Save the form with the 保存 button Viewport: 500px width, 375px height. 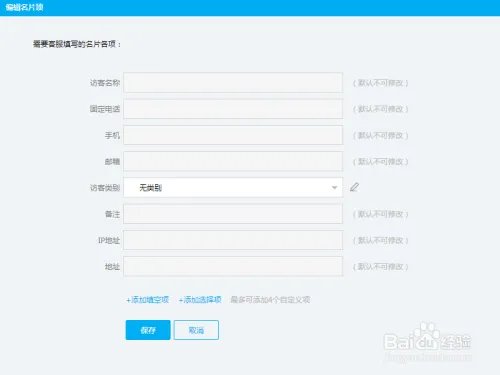click(148, 330)
